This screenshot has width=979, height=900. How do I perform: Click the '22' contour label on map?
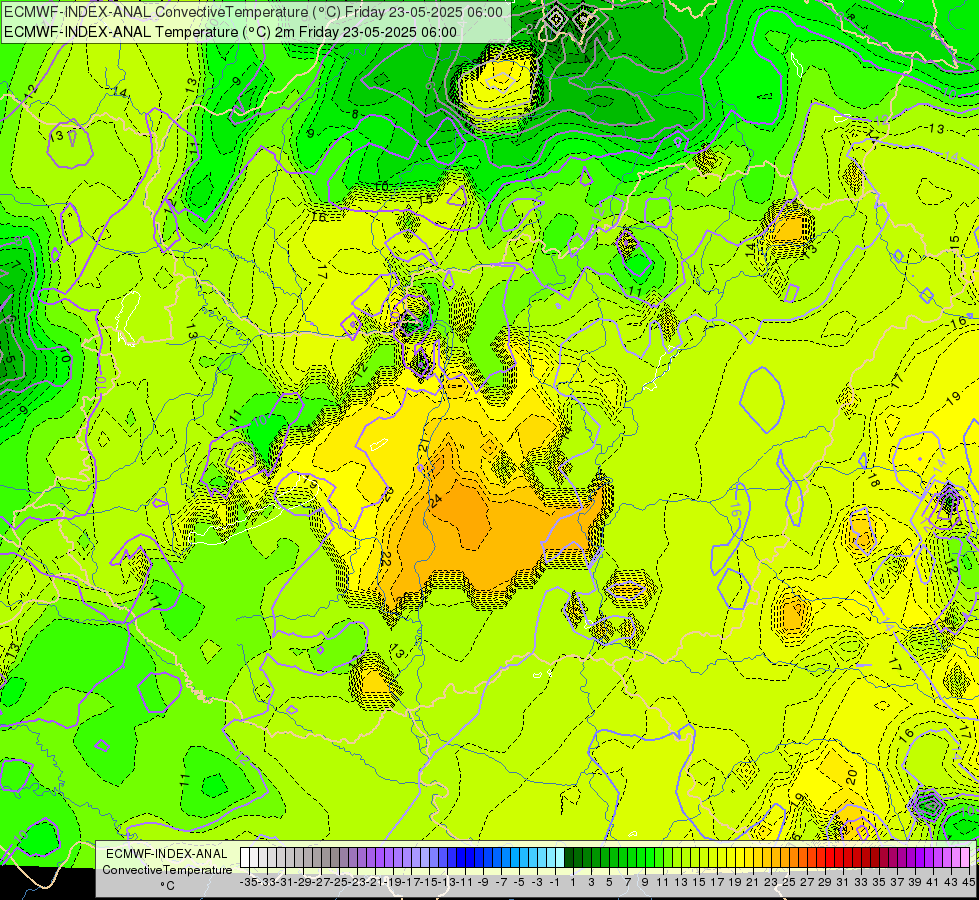(385, 559)
